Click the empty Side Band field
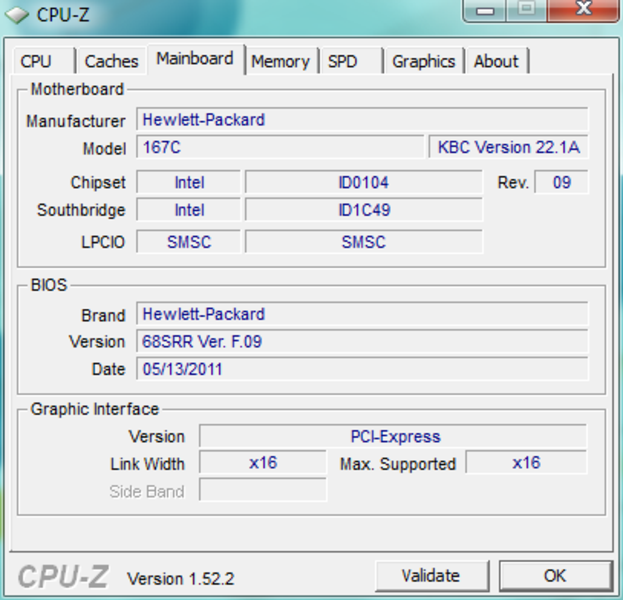Screen dimensions: 623x600 click(263, 490)
